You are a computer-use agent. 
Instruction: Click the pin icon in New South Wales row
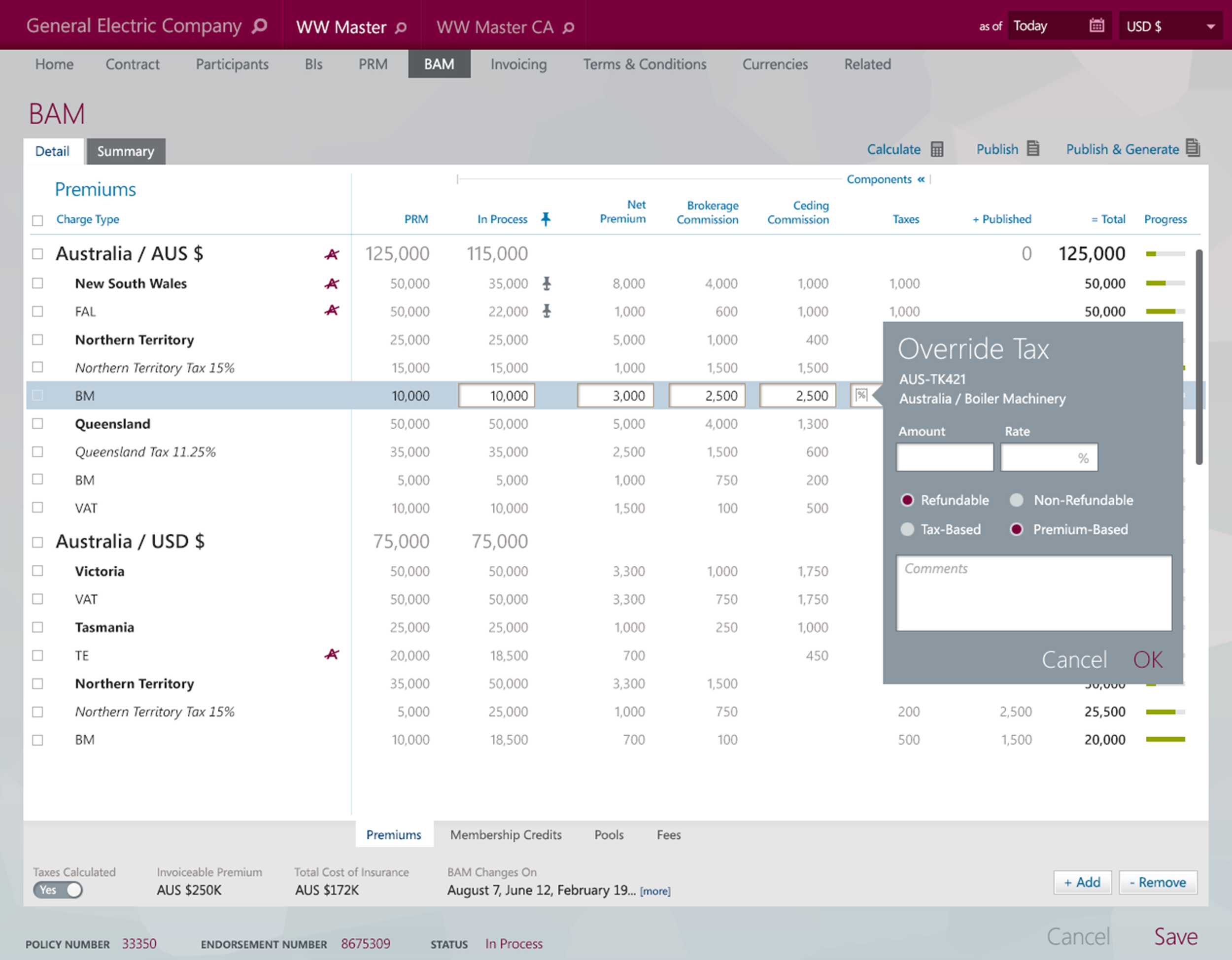click(x=546, y=283)
